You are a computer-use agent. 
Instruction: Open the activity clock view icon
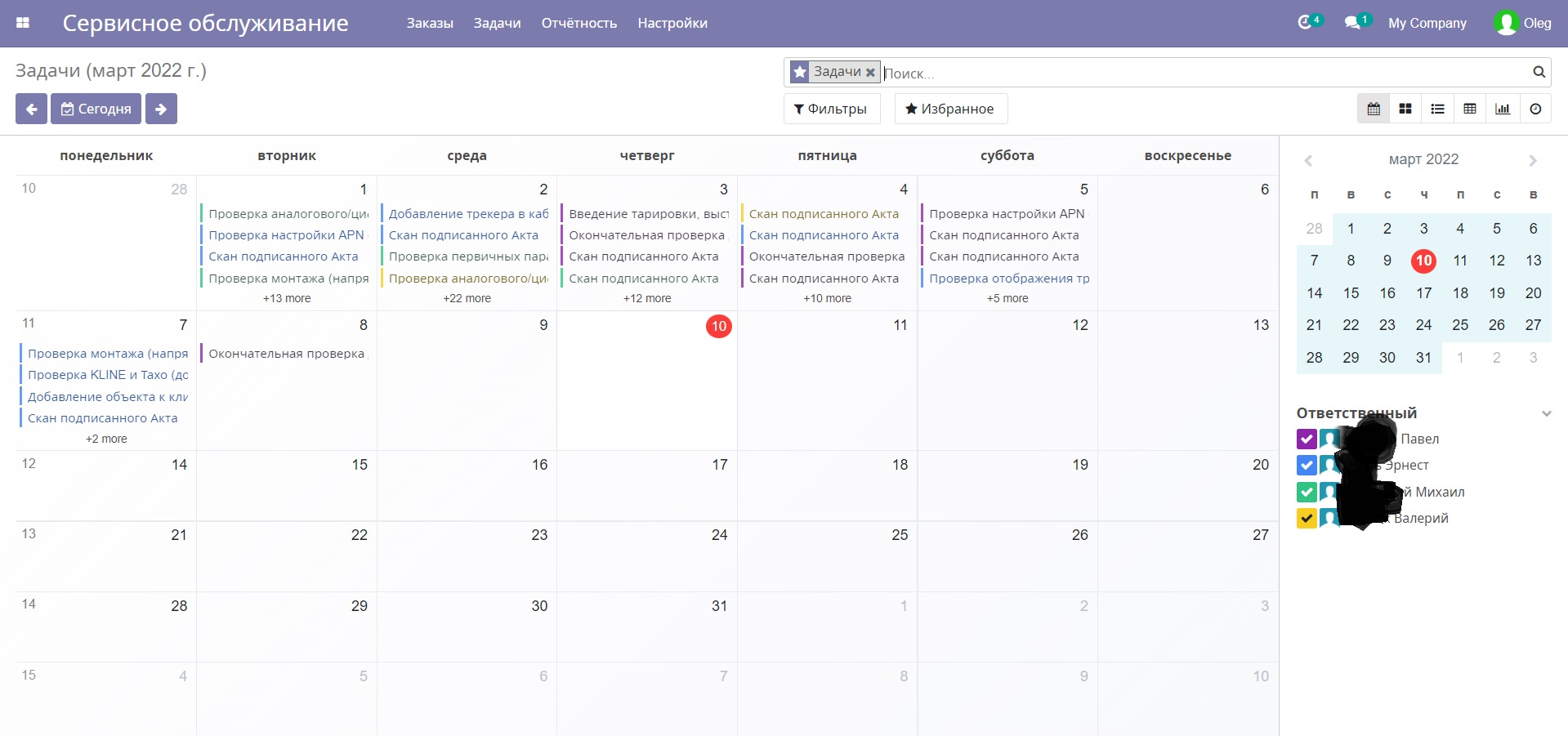[1535, 109]
